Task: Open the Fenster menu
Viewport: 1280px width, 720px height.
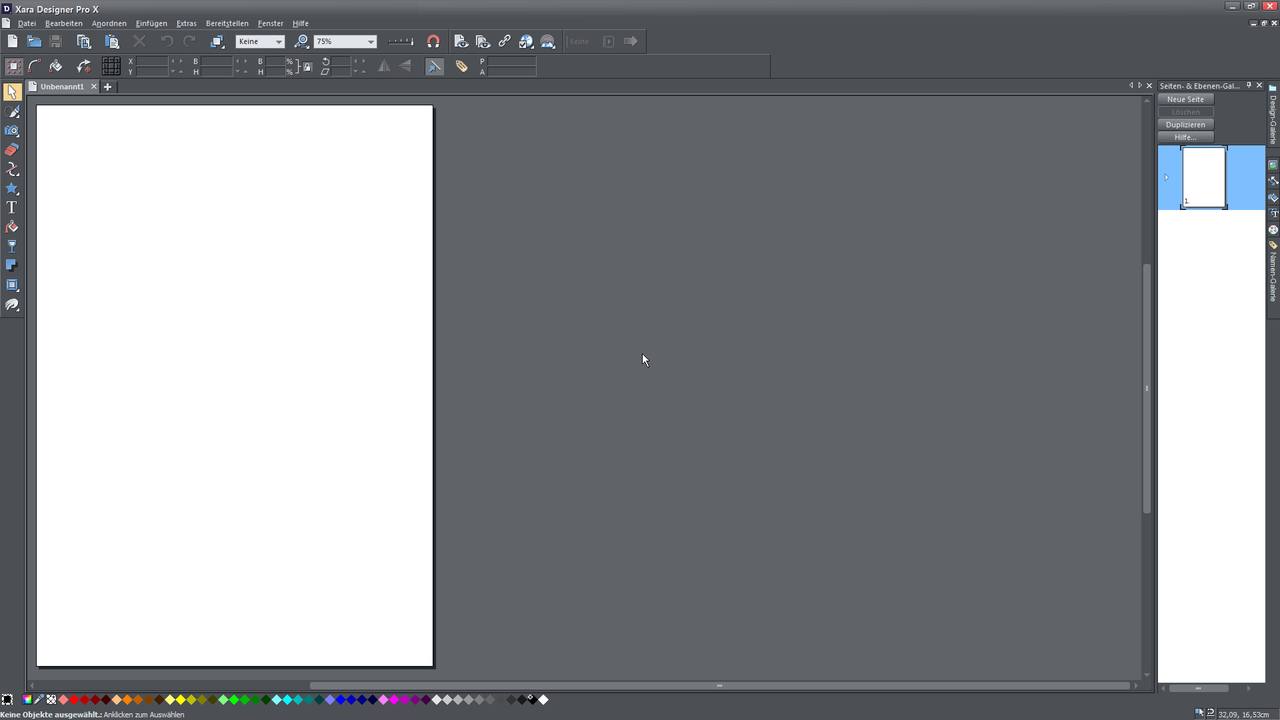Action: (270, 23)
